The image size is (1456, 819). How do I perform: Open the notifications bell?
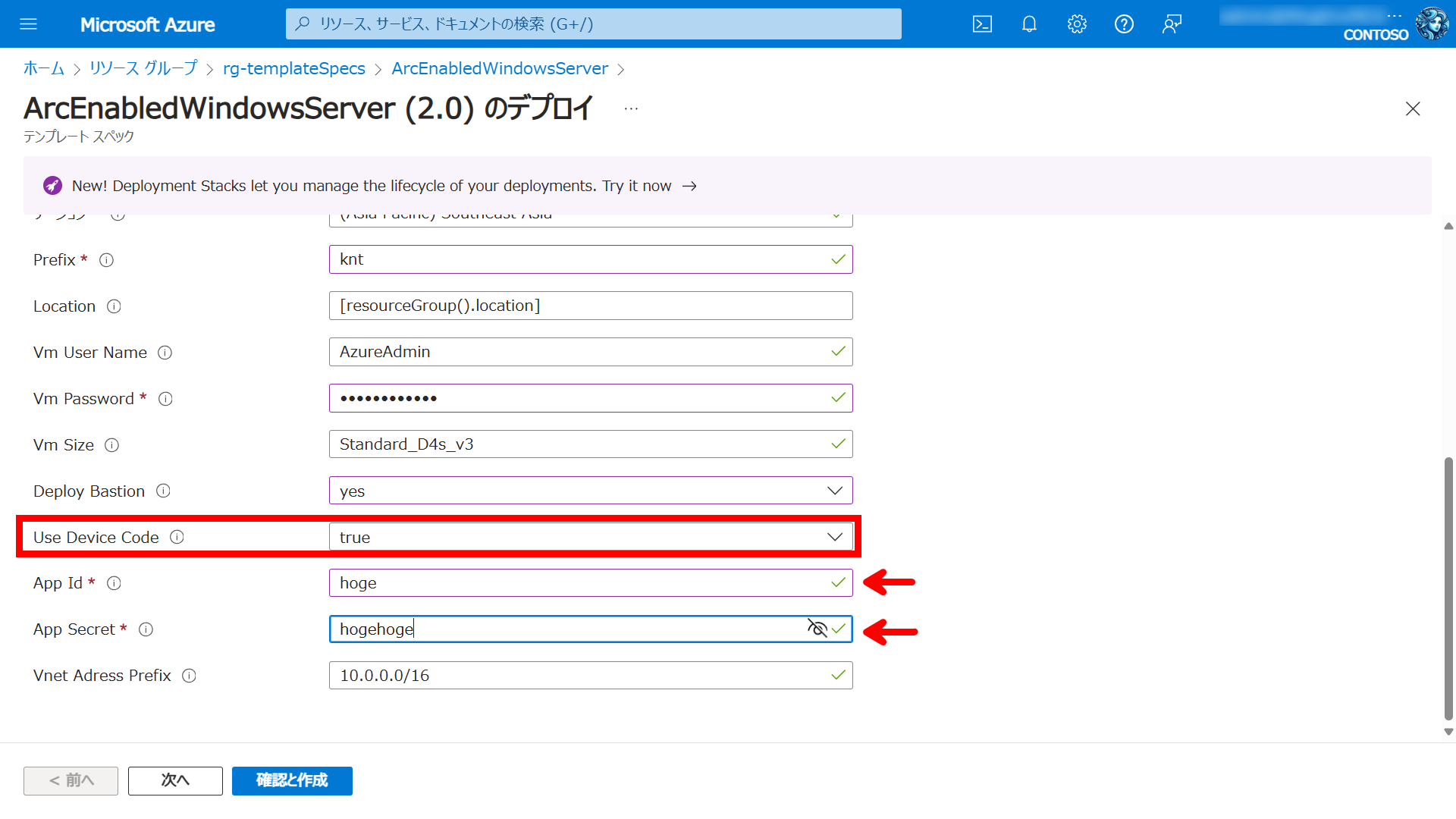pos(1029,24)
